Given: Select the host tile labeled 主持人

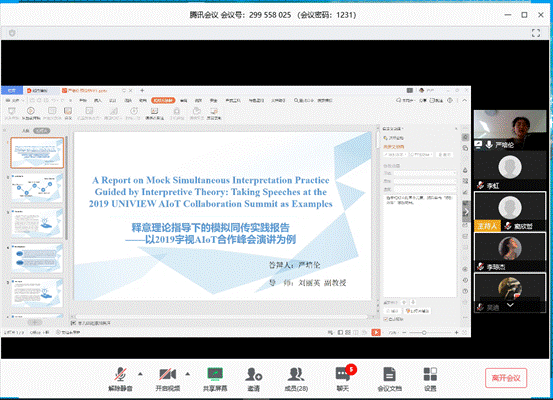Looking at the screenshot, I should click(510, 212).
